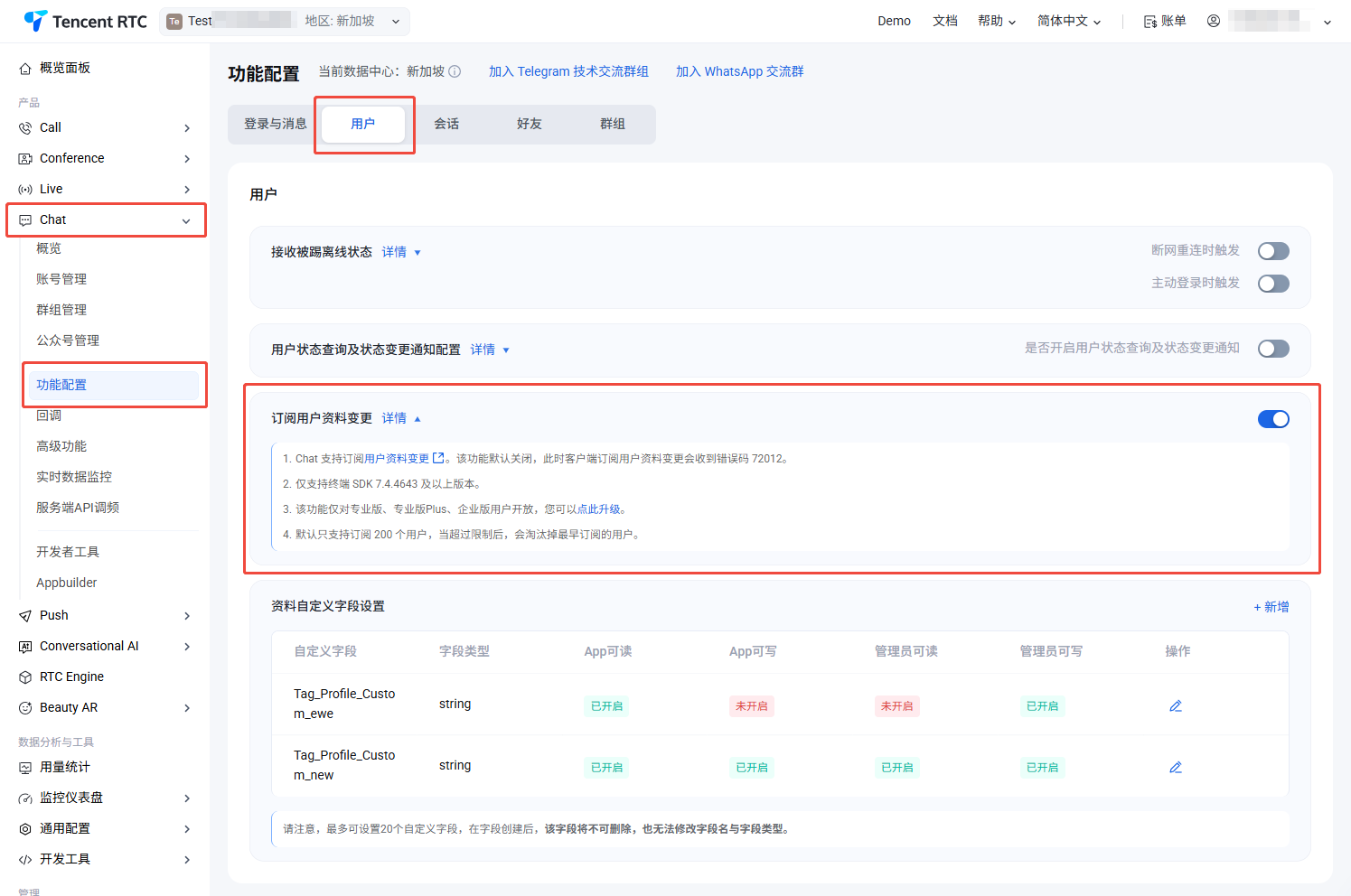The height and width of the screenshot is (896, 1351).
Task: Click the 点此升级 upgrade link
Action: tap(599, 509)
